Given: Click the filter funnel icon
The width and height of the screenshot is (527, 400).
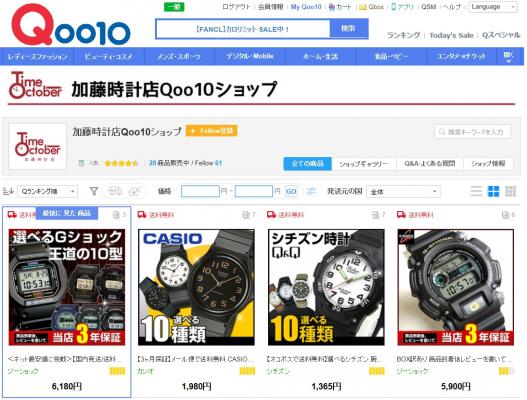Looking at the screenshot, I should click(94, 191).
